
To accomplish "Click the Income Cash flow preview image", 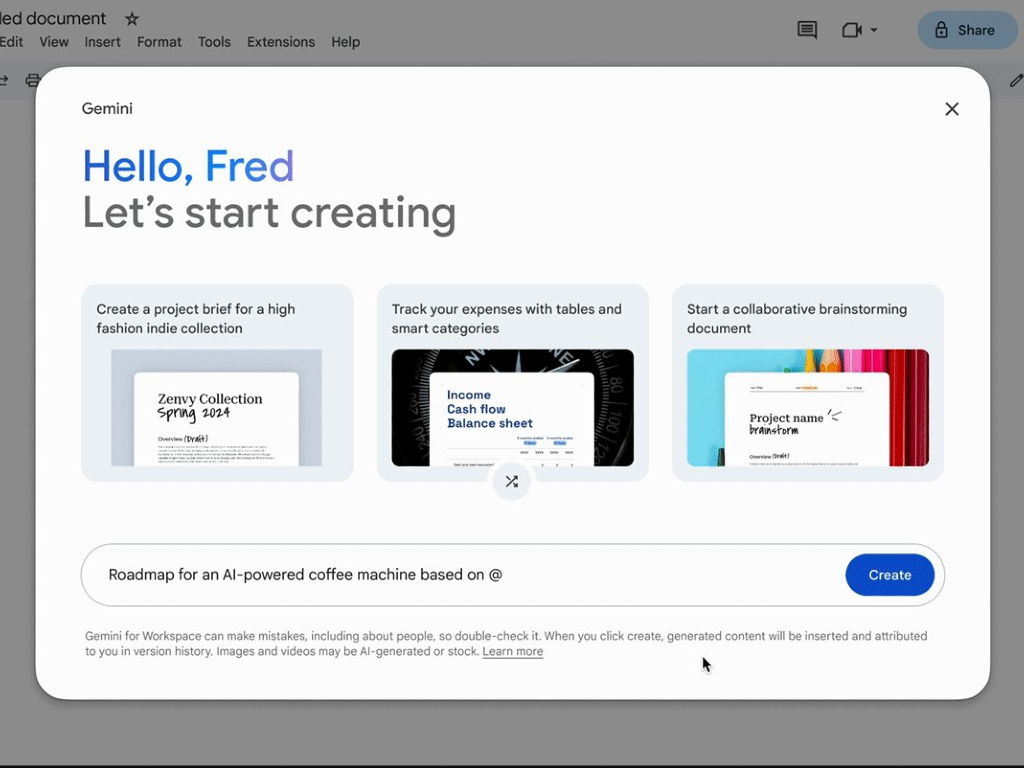I will [x=513, y=408].
